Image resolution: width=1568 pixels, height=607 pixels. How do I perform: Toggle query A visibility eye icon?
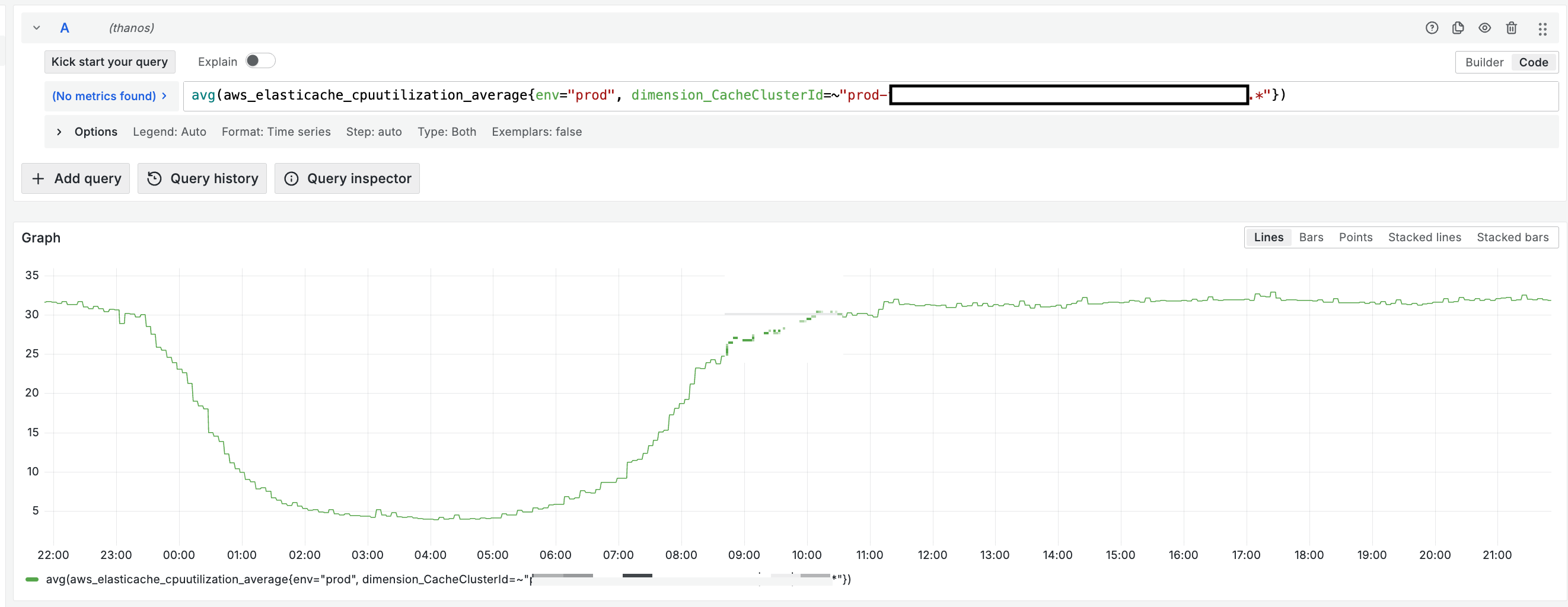point(1484,28)
